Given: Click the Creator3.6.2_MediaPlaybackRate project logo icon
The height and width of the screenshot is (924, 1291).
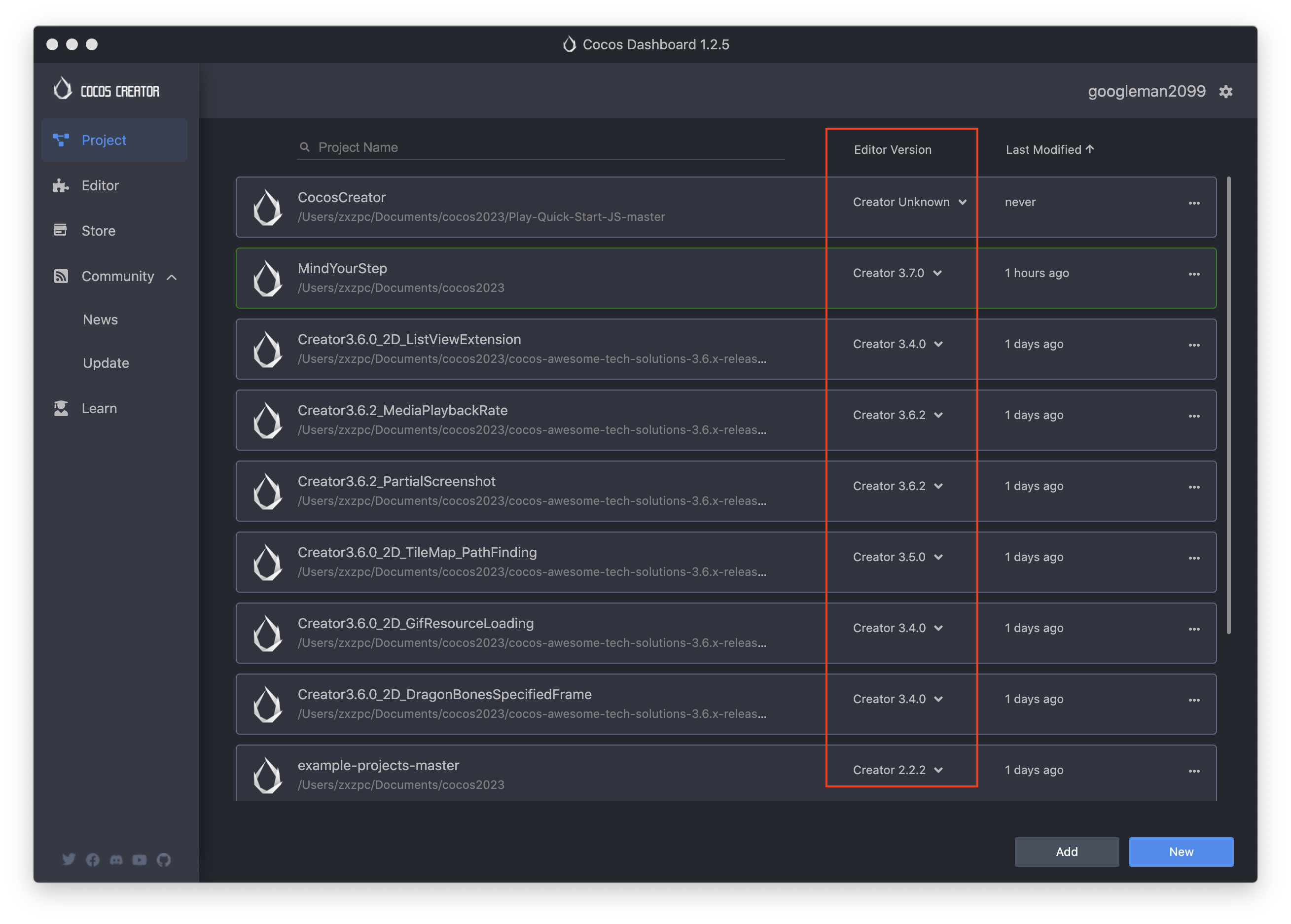Looking at the screenshot, I should [x=267, y=421].
